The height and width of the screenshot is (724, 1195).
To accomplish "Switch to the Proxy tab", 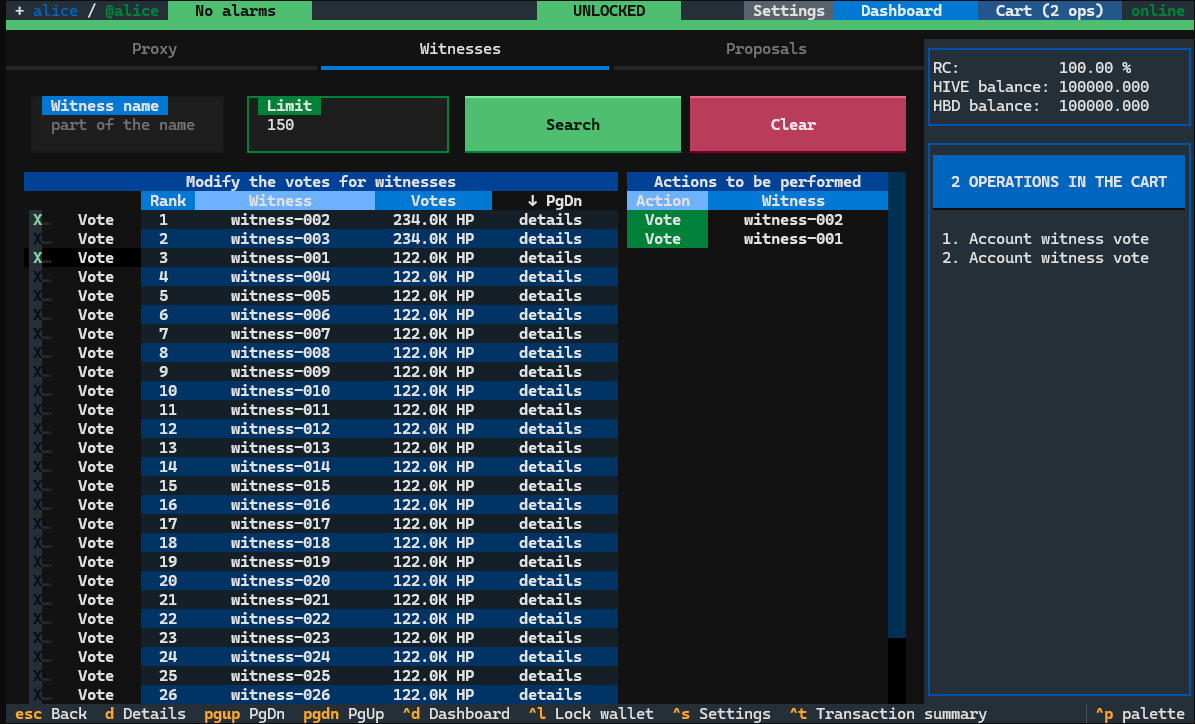I will (154, 49).
